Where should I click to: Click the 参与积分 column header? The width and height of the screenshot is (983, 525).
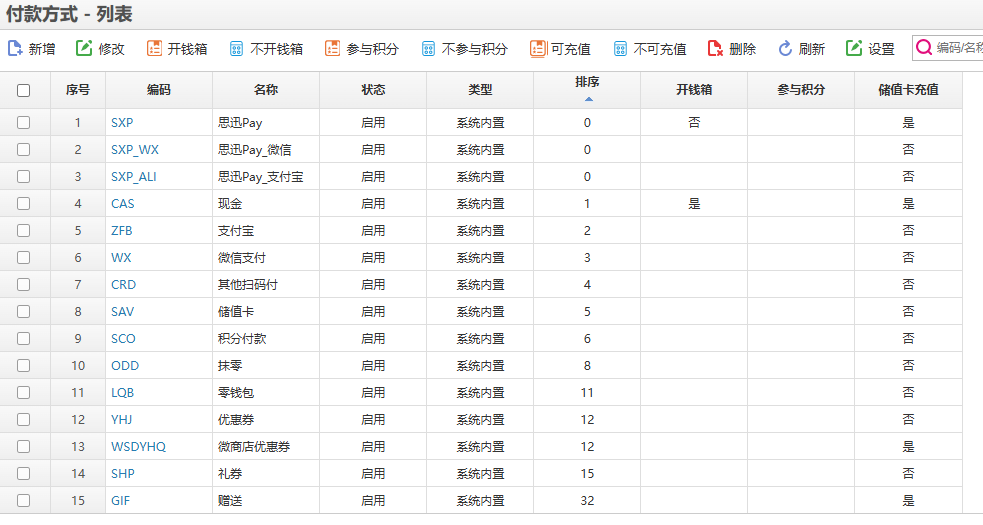(x=801, y=90)
